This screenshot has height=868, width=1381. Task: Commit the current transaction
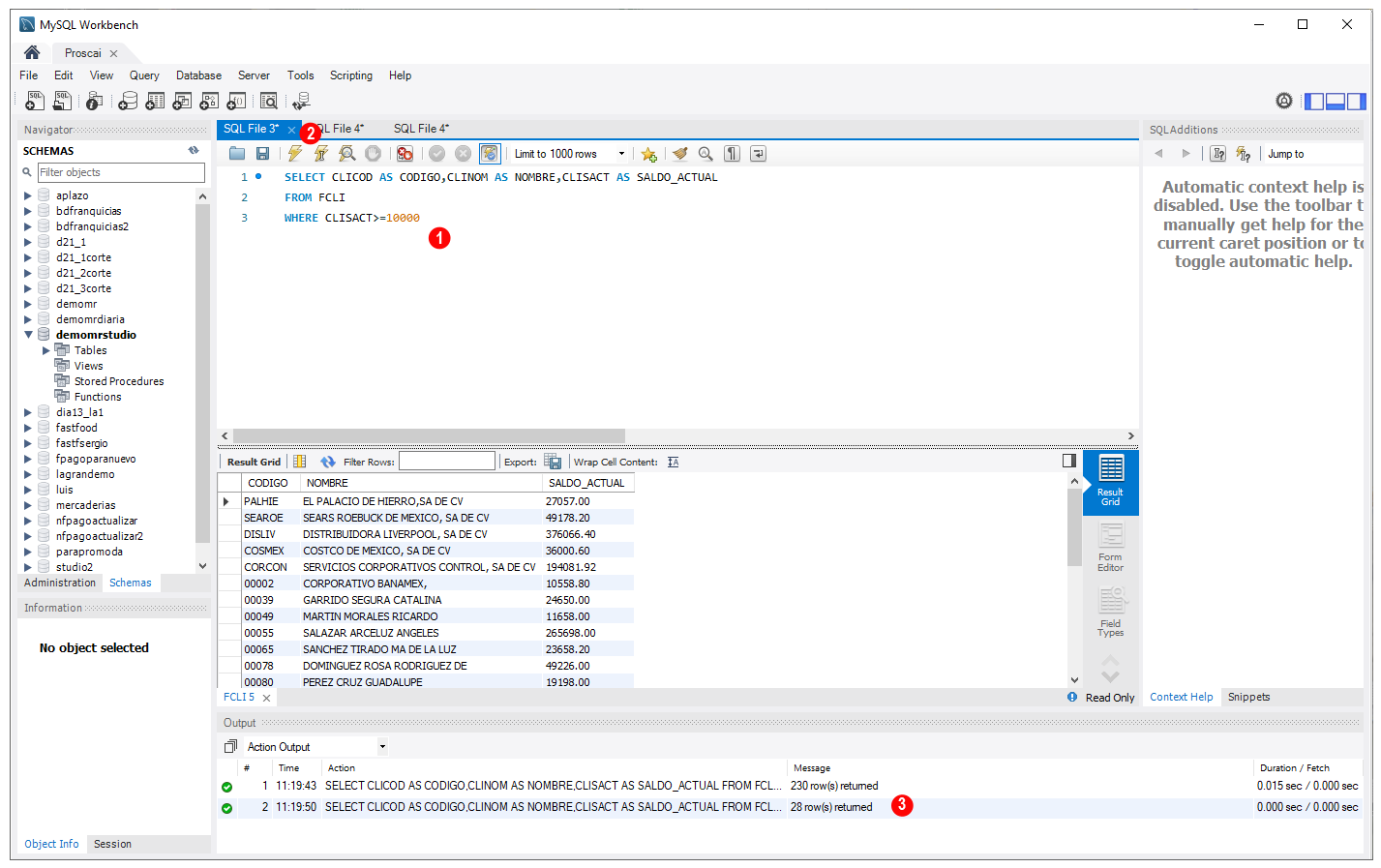(x=437, y=153)
